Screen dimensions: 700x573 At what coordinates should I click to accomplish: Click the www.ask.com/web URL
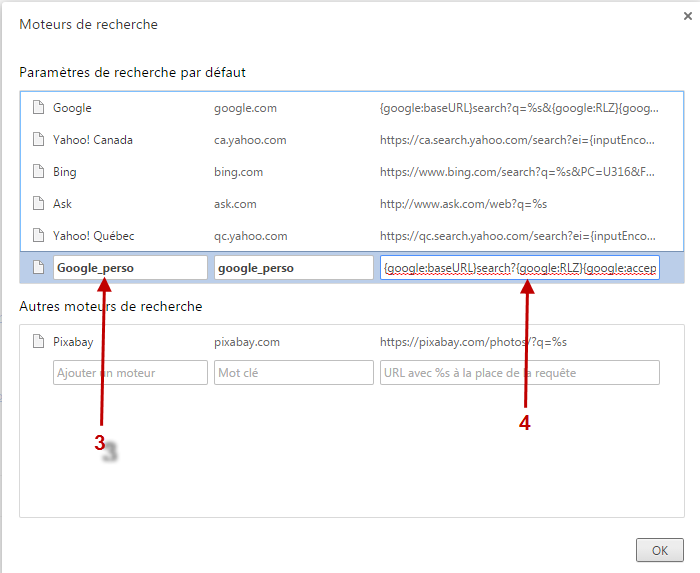463,204
